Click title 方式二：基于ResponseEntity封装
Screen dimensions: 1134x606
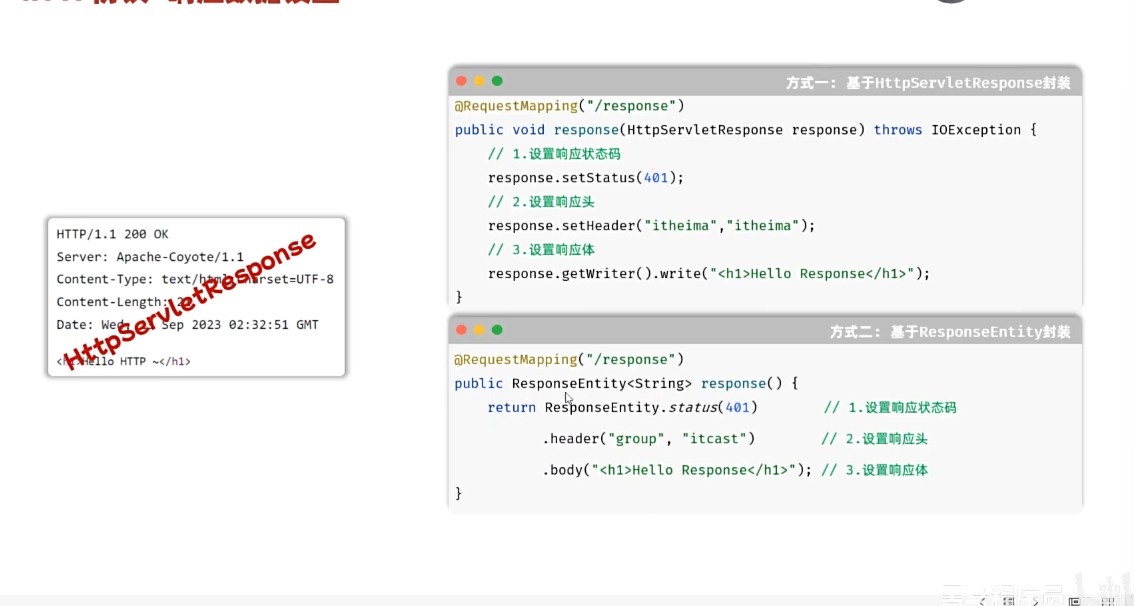[949, 332]
